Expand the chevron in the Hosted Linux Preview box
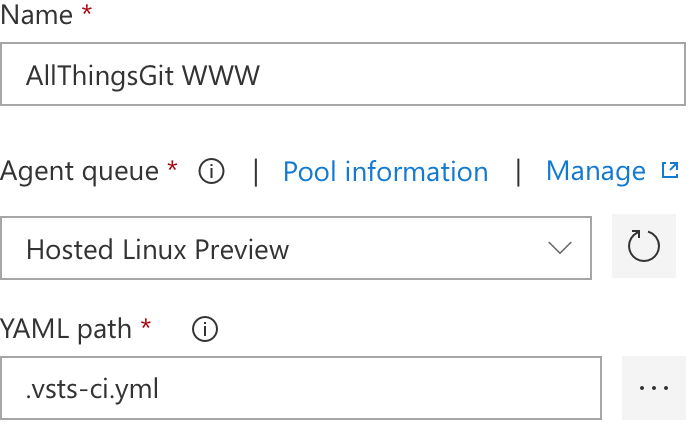The image size is (690, 426). click(x=560, y=248)
